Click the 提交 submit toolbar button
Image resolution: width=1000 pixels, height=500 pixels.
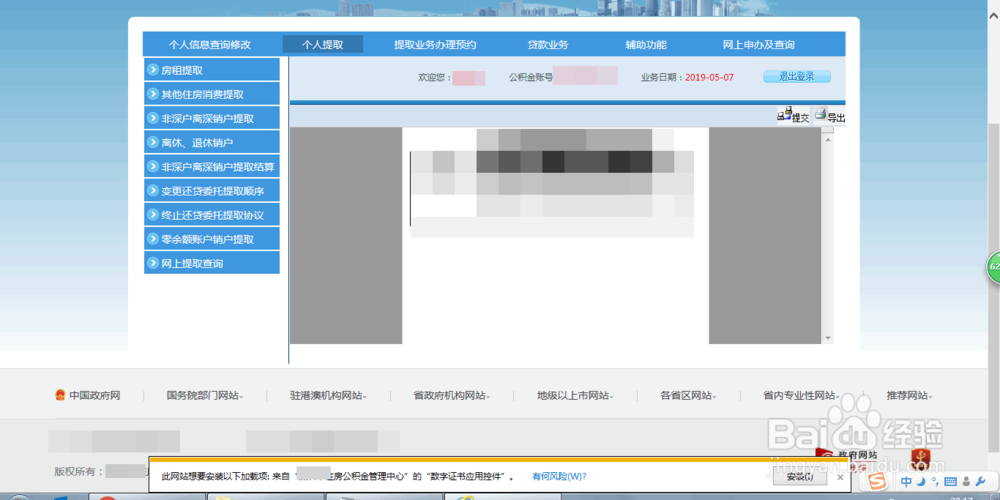[793, 116]
